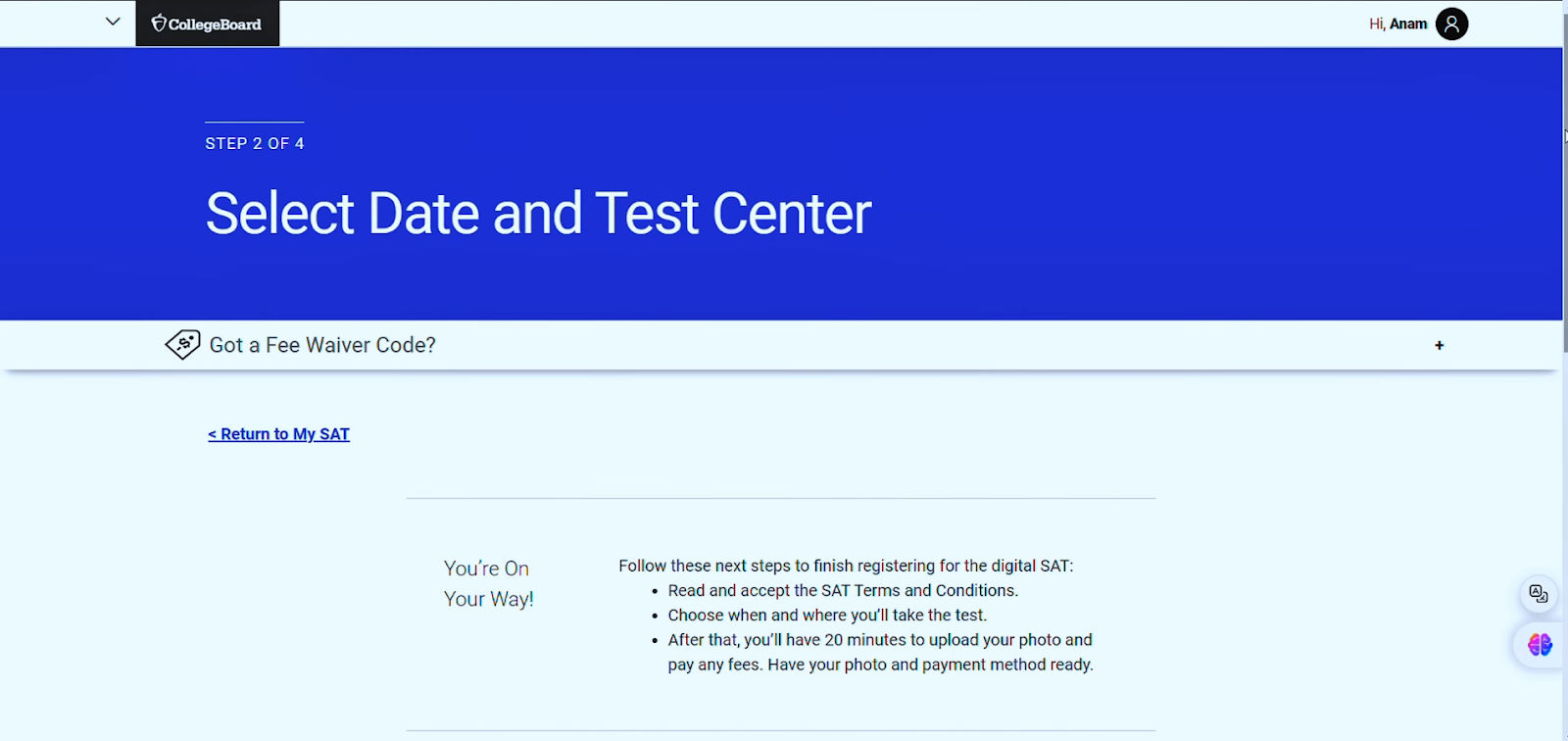This screenshot has height=741, width=1568.
Task: Click "Got a Fee Waiver Code?" text
Action: [322, 345]
